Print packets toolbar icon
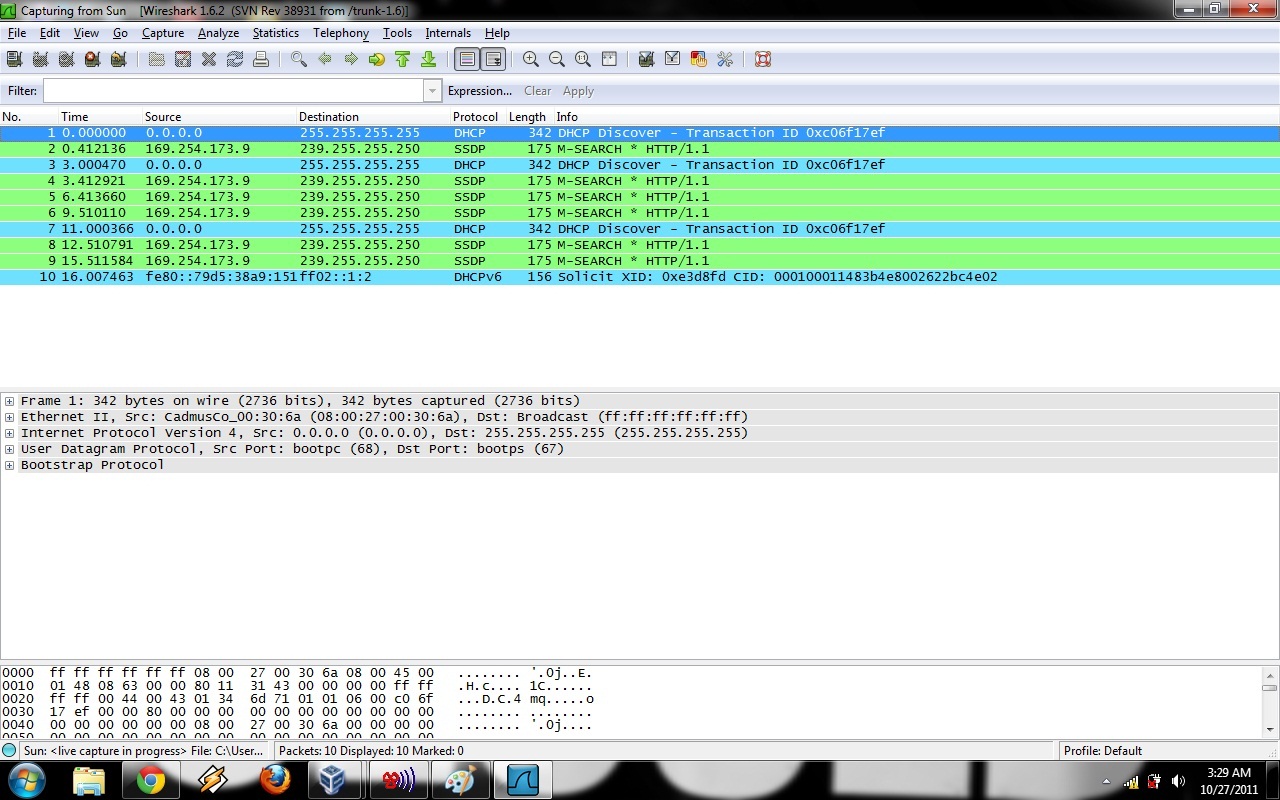 [x=261, y=59]
